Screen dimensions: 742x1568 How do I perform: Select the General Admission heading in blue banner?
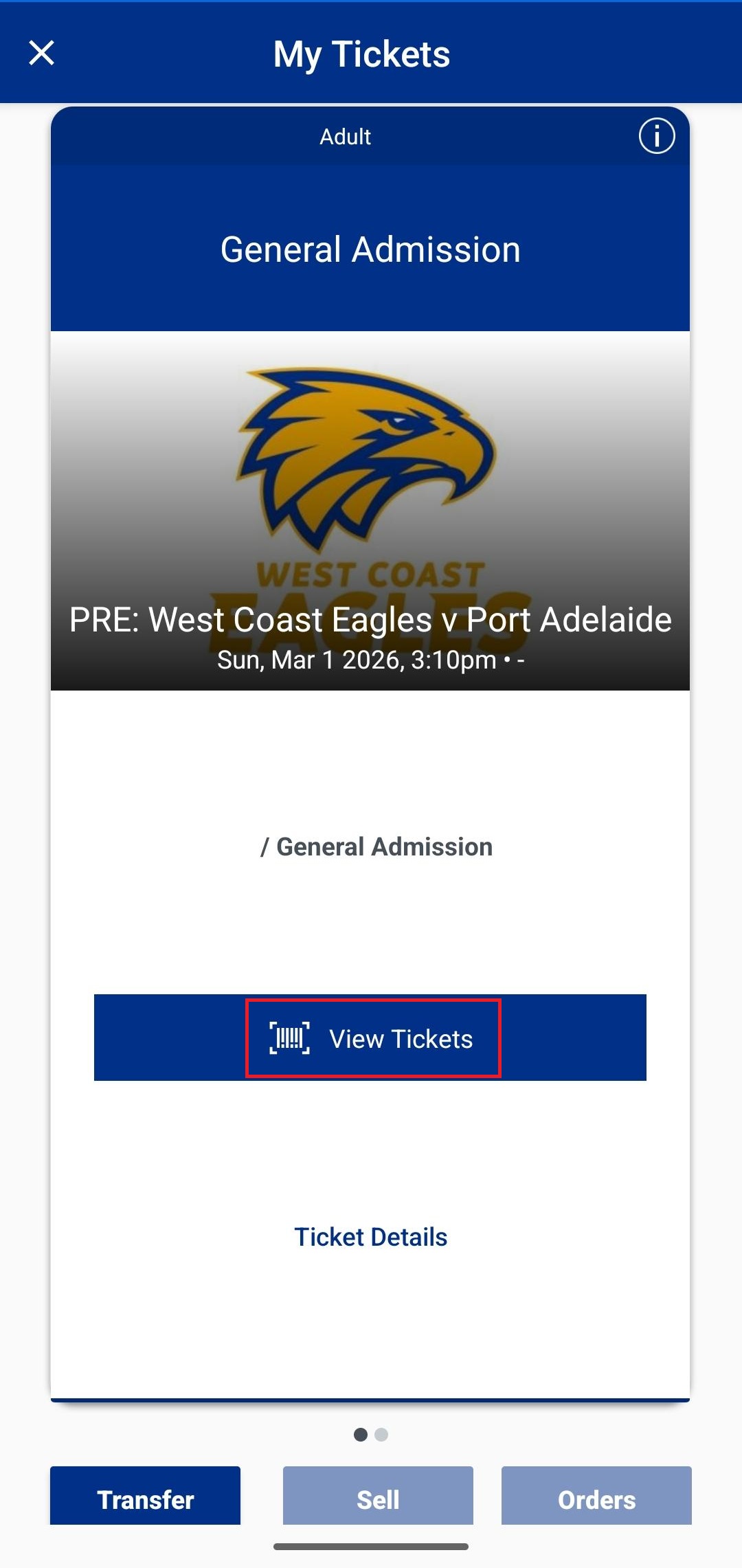[x=371, y=249]
